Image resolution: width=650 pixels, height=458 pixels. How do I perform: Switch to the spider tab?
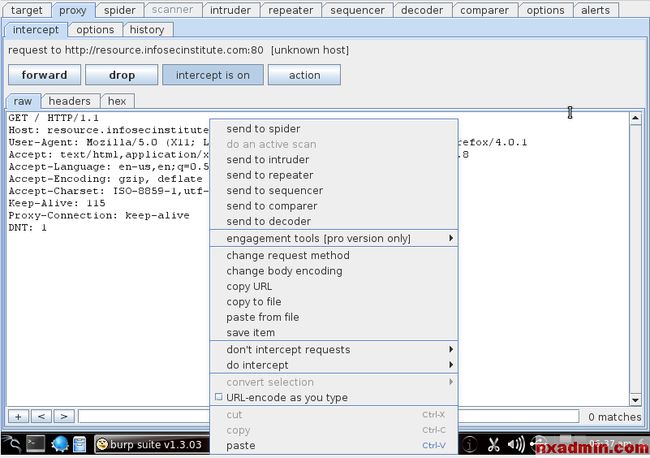[119, 10]
